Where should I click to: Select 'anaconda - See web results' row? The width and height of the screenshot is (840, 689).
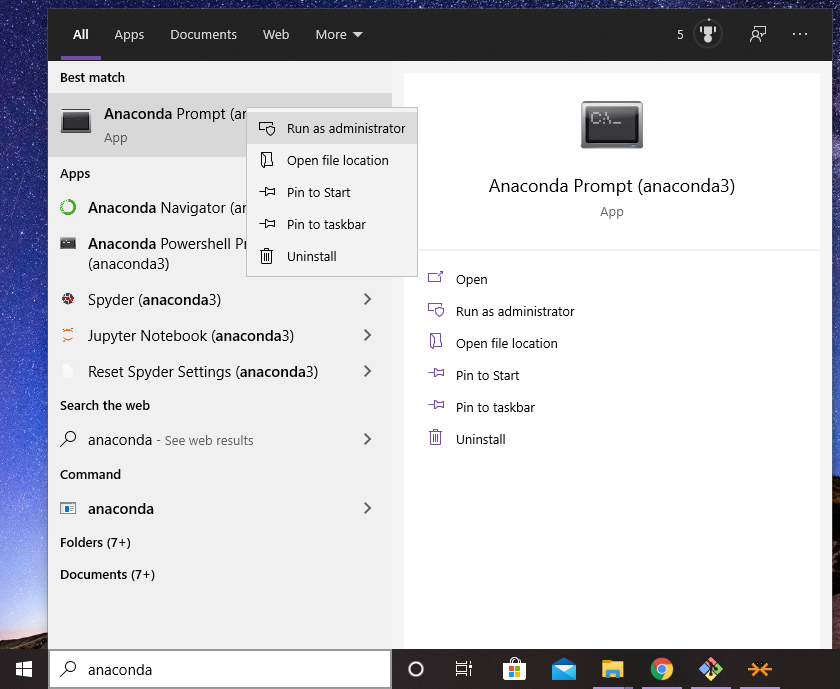click(x=220, y=439)
